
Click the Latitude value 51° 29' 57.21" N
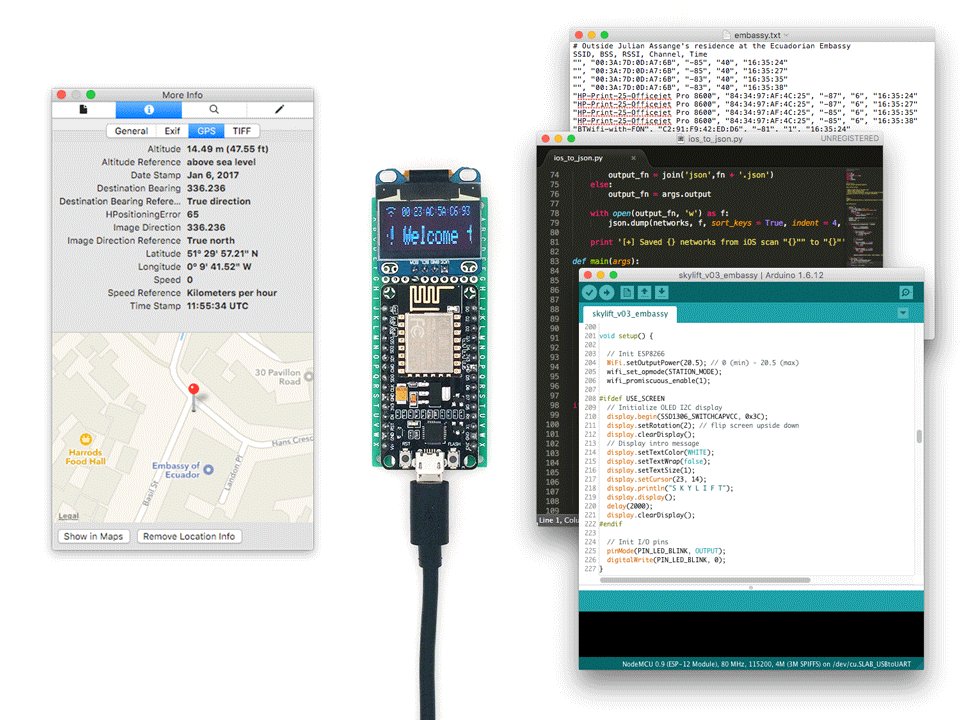click(222, 253)
